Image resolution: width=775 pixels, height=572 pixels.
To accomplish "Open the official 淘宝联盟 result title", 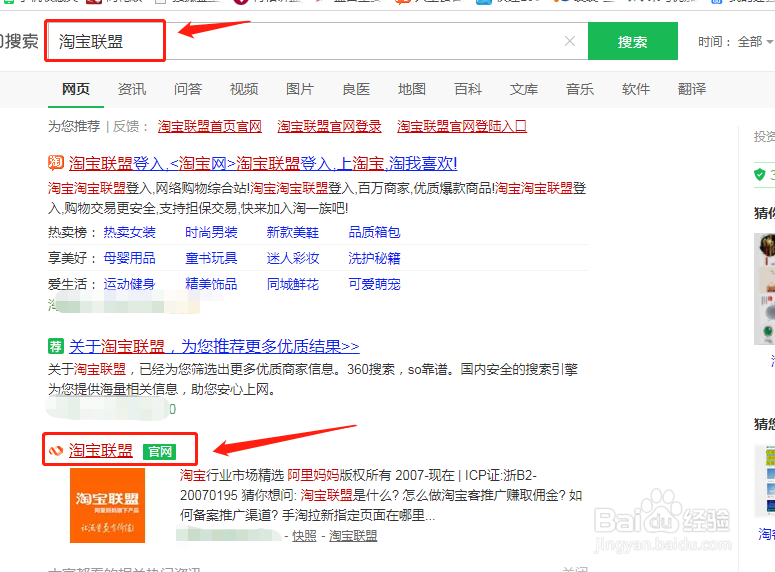I will [x=101, y=450].
